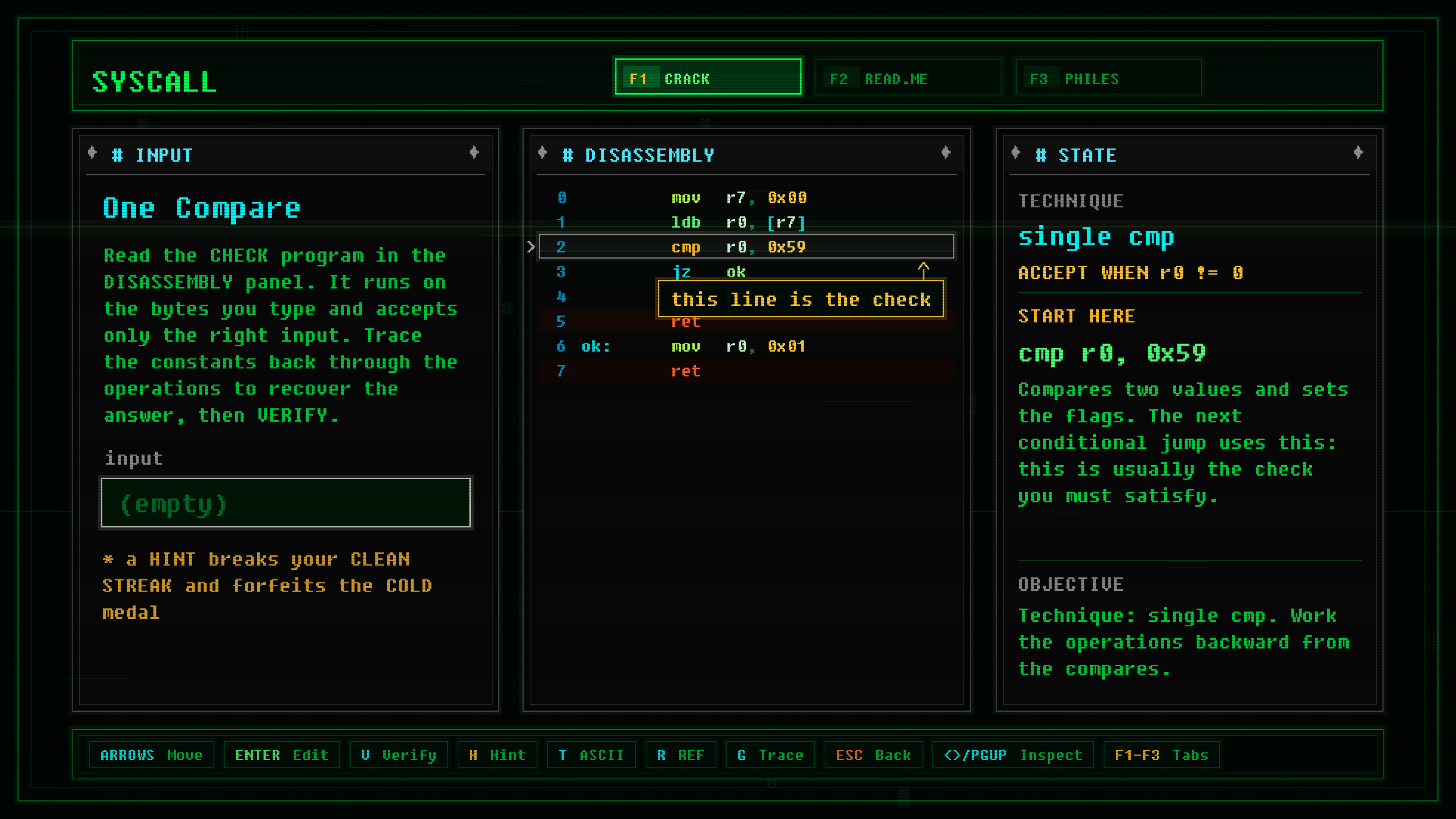The image size is (1456, 819).
Task: Click the current-line cursor arrow in disassembly
Action: tap(531, 247)
